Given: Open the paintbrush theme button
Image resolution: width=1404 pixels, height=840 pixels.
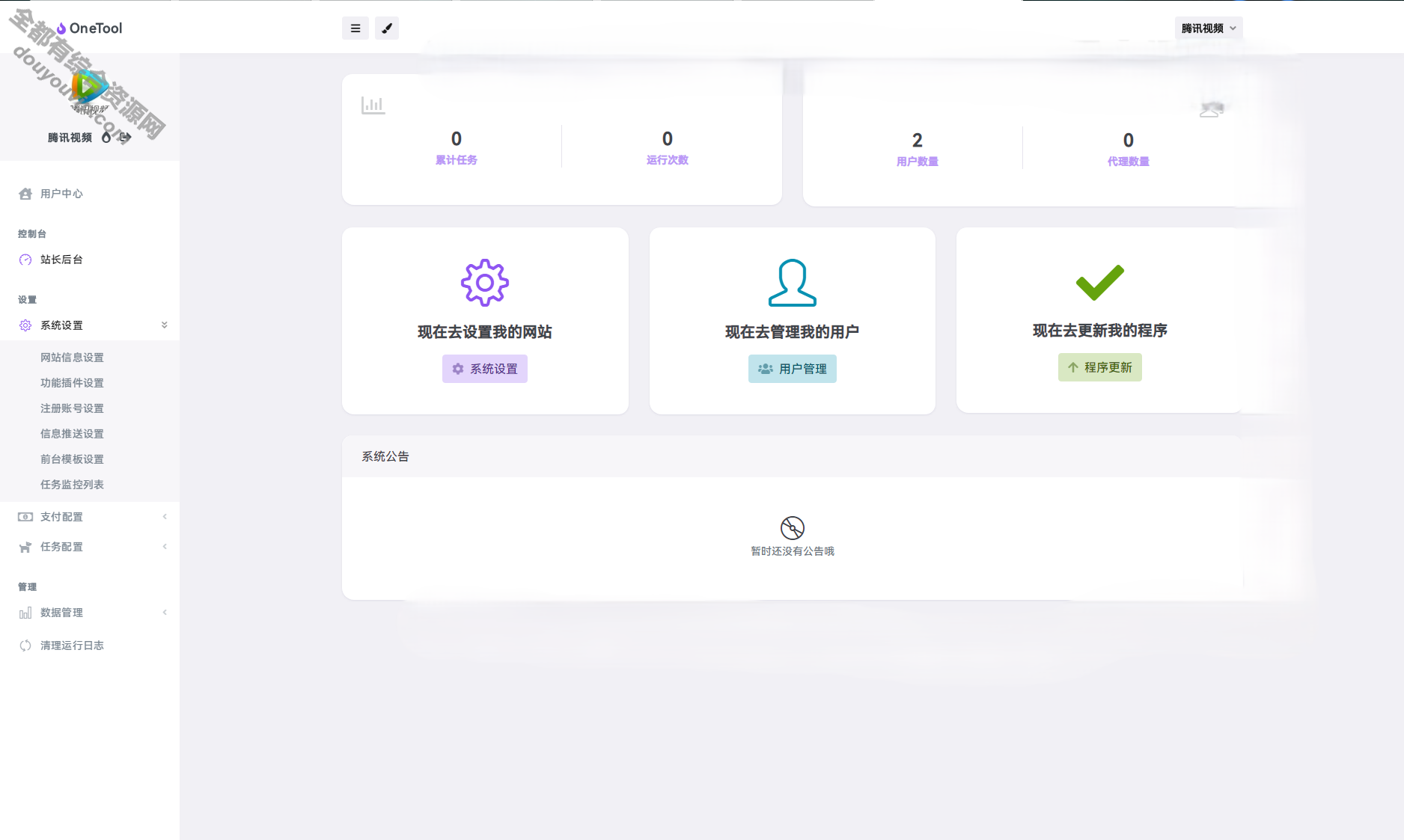Looking at the screenshot, I should coord(387,28).
